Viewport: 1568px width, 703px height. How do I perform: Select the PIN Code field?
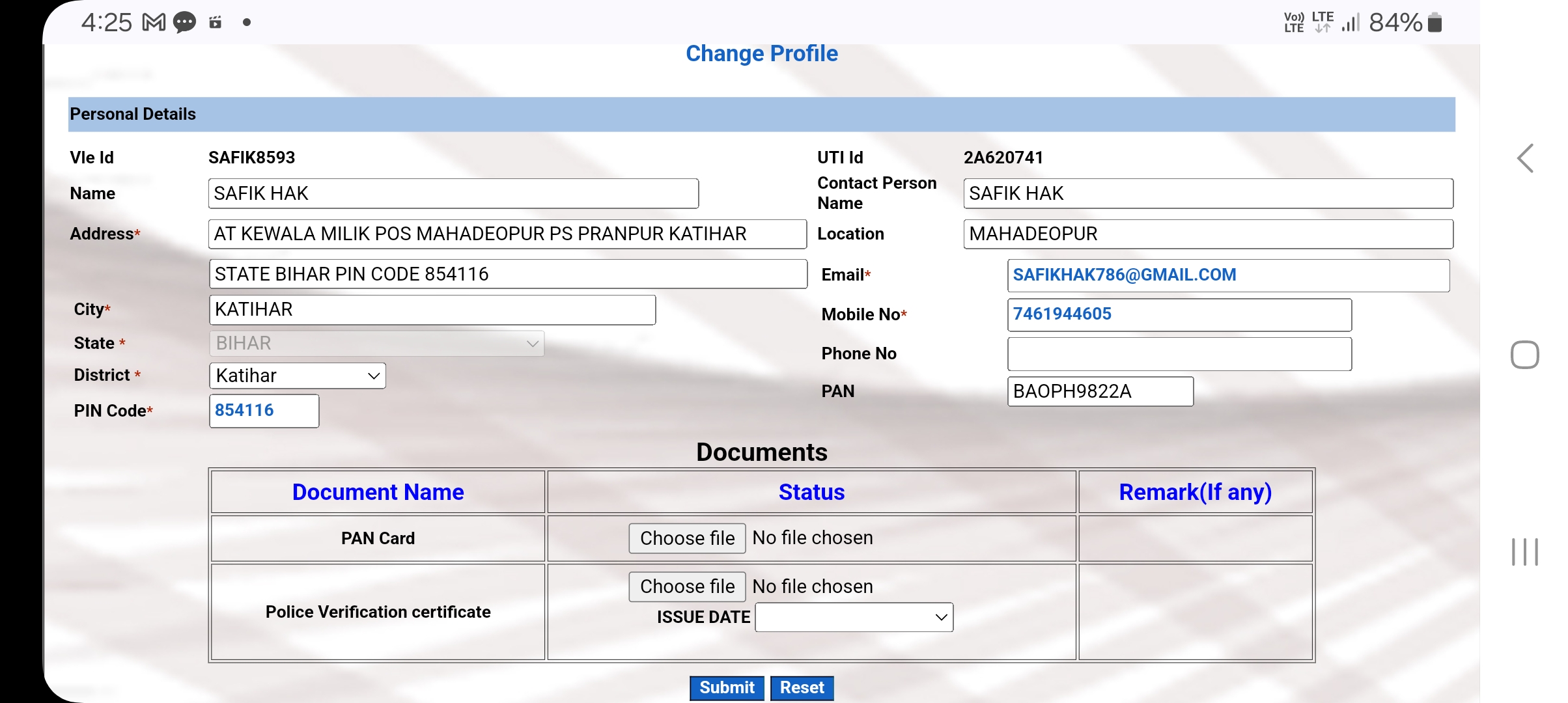tap(264, 411)
